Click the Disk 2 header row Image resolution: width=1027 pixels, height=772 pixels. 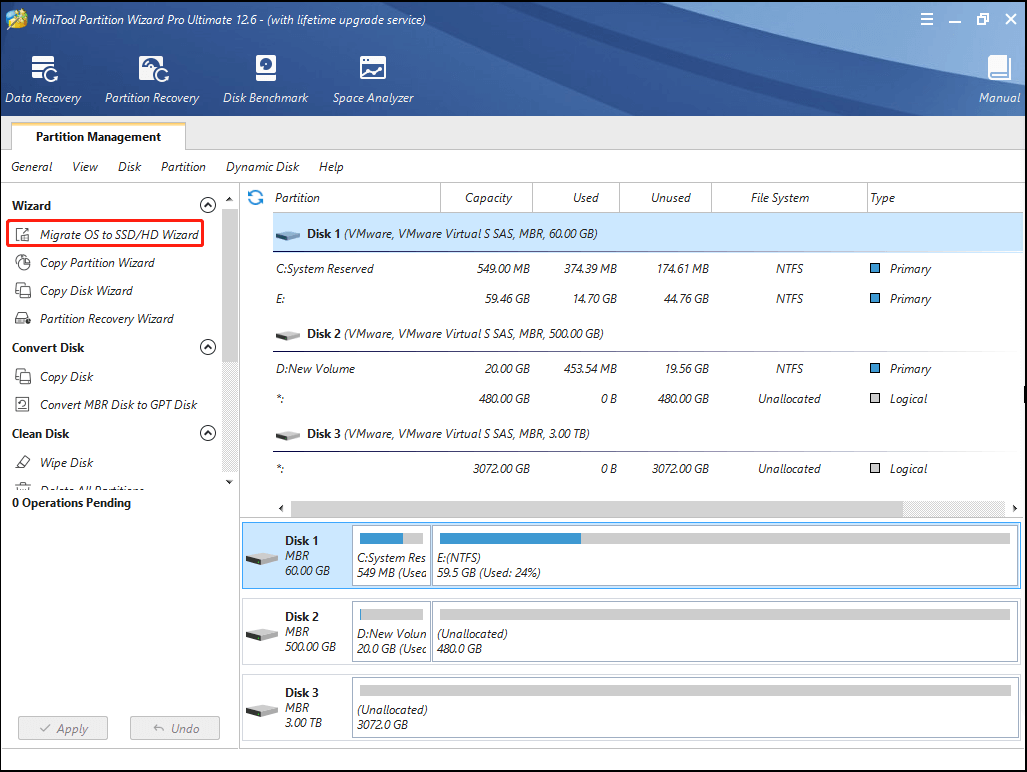click(648, 334)
